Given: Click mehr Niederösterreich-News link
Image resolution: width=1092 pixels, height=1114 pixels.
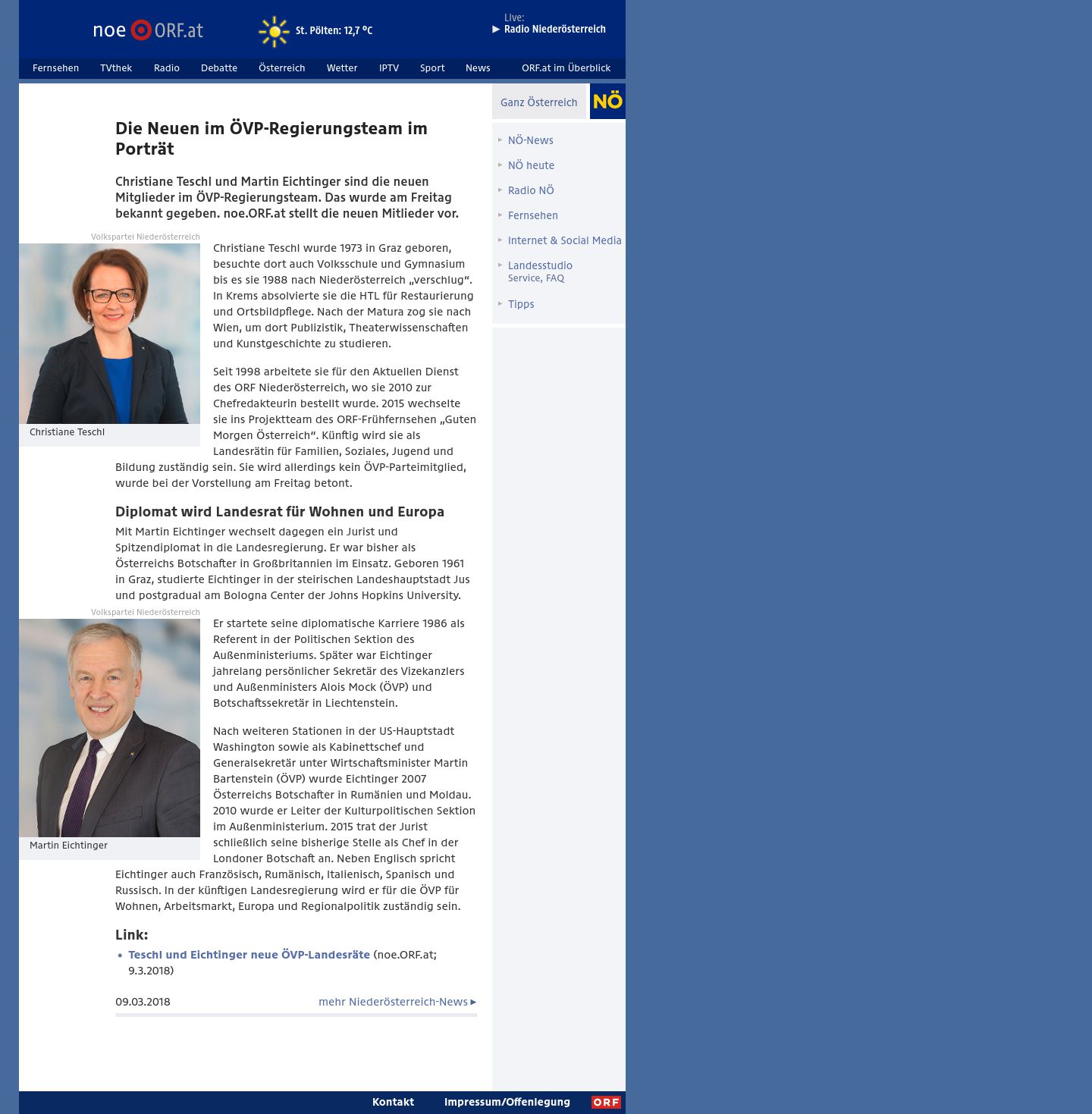Looking at the screenshot, I should click(x=397, y=1002).
